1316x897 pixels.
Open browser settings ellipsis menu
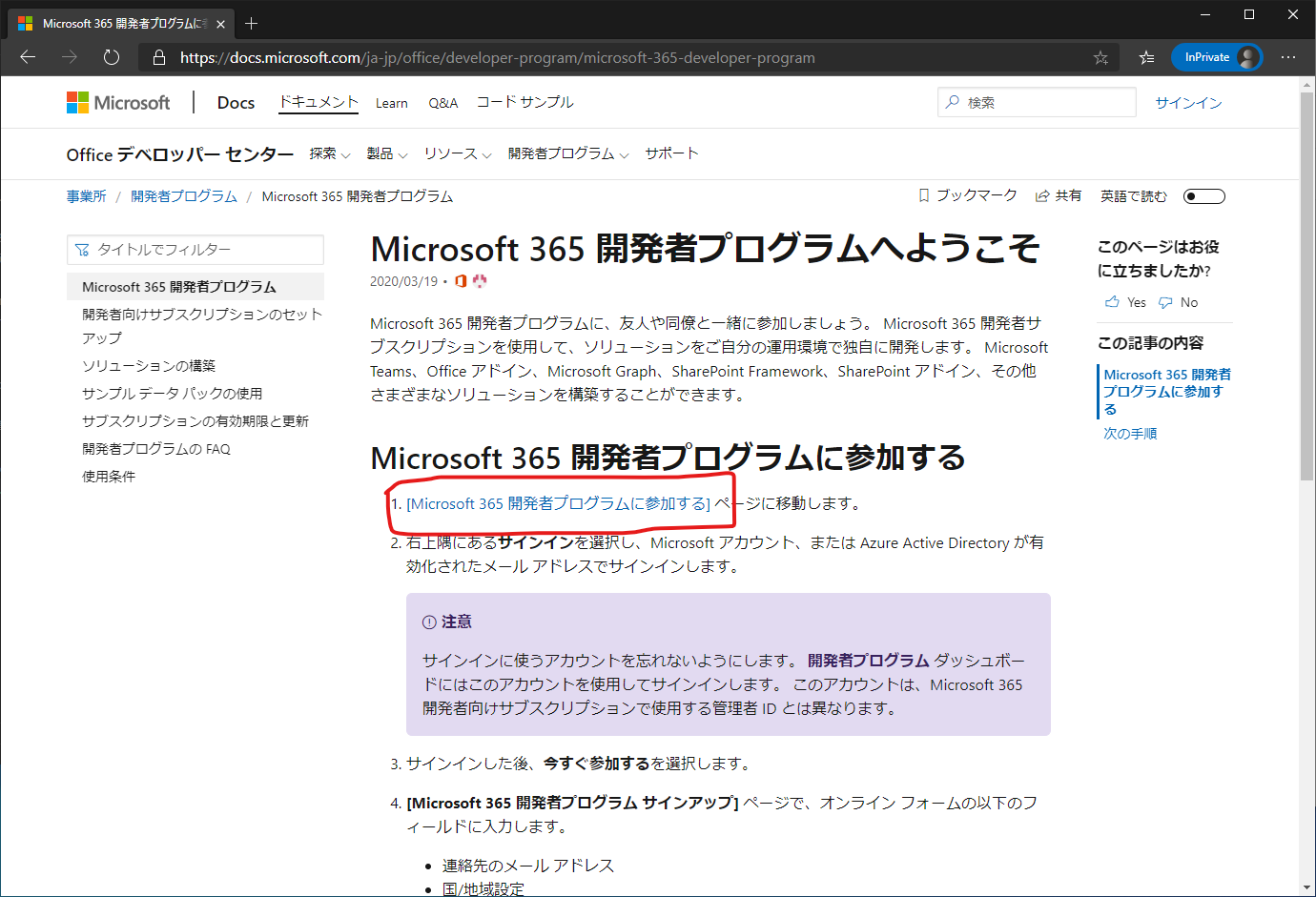[1288, 57]
